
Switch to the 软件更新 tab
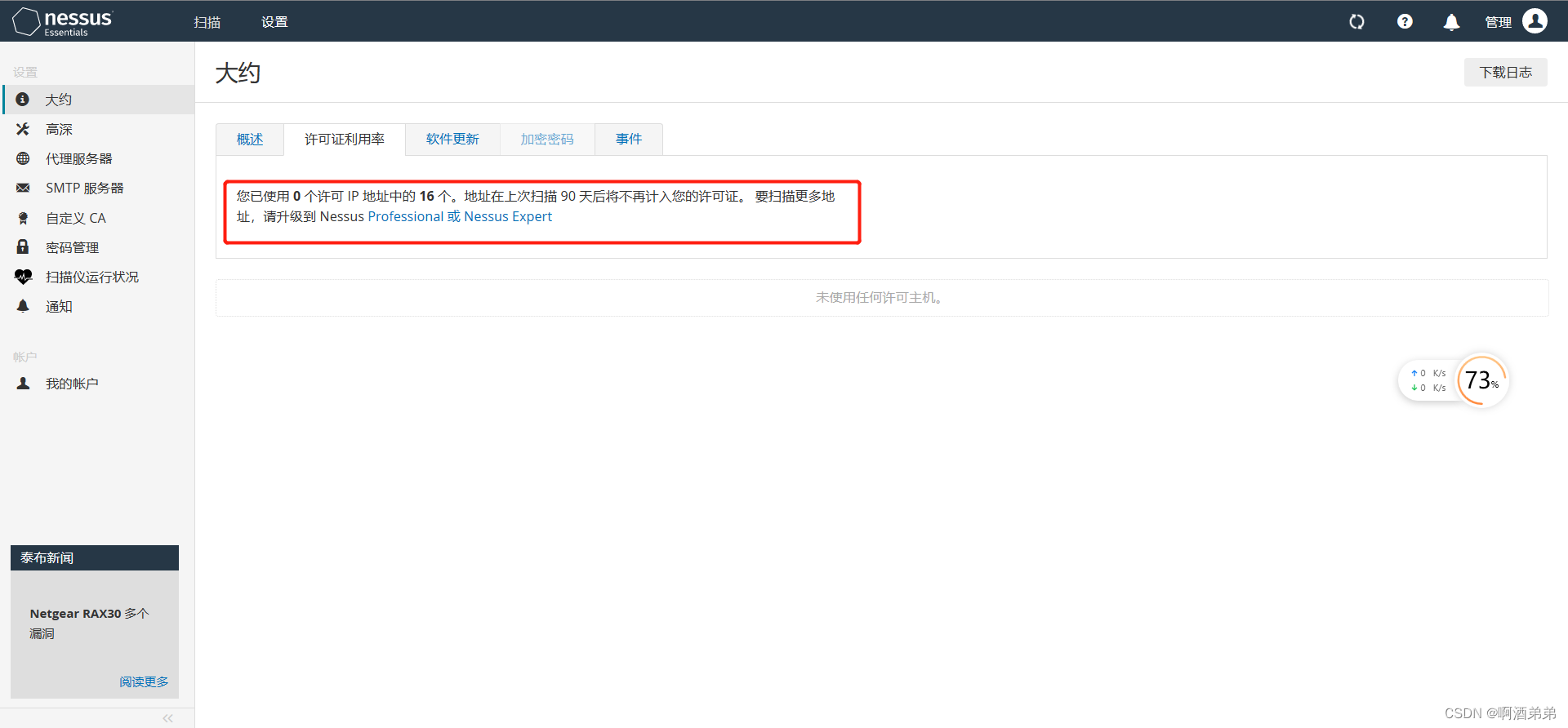pos(452,140)
